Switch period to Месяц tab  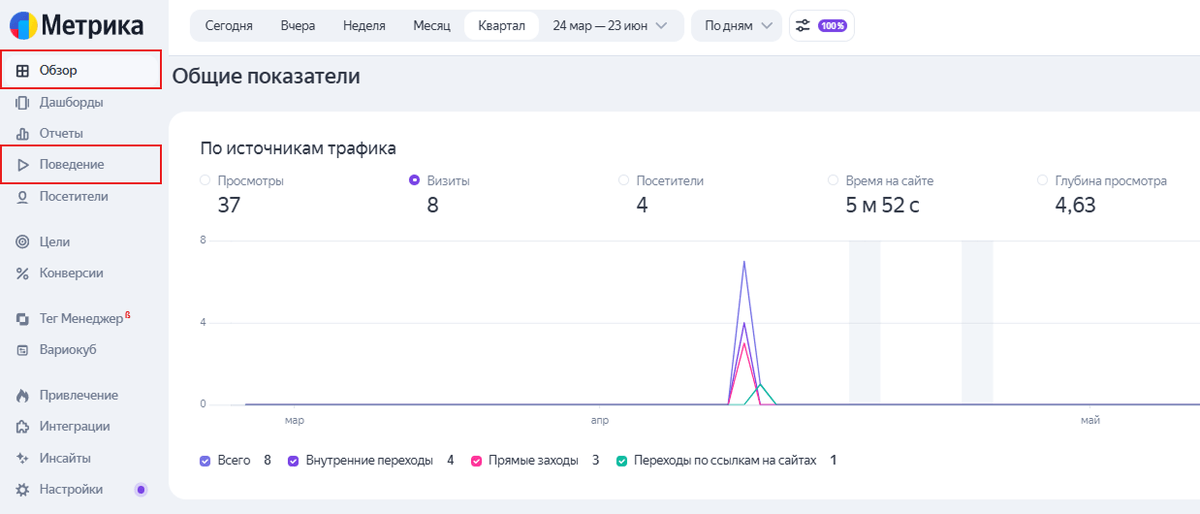432,26
